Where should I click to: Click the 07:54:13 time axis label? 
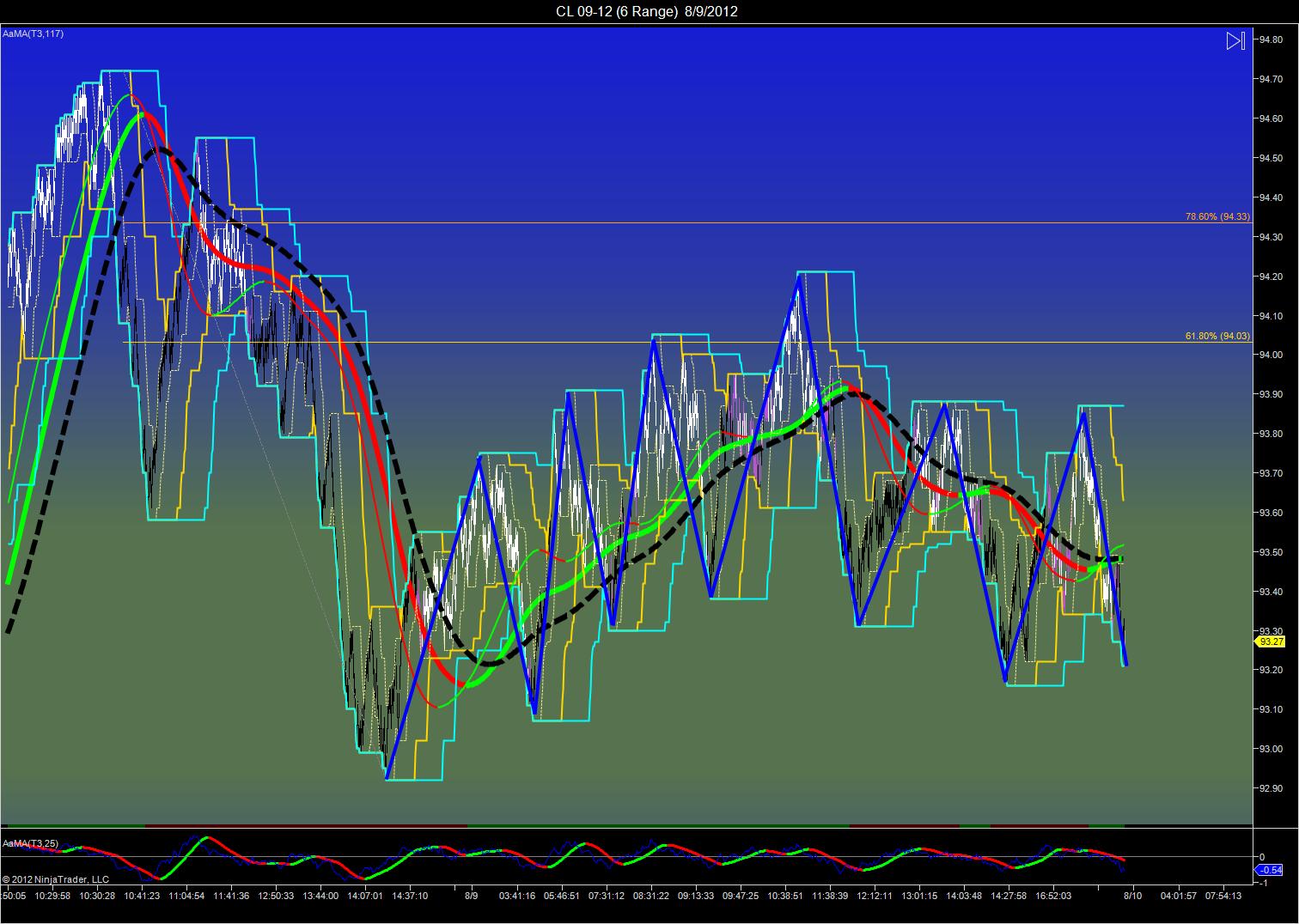click(x=1223, y=896)
